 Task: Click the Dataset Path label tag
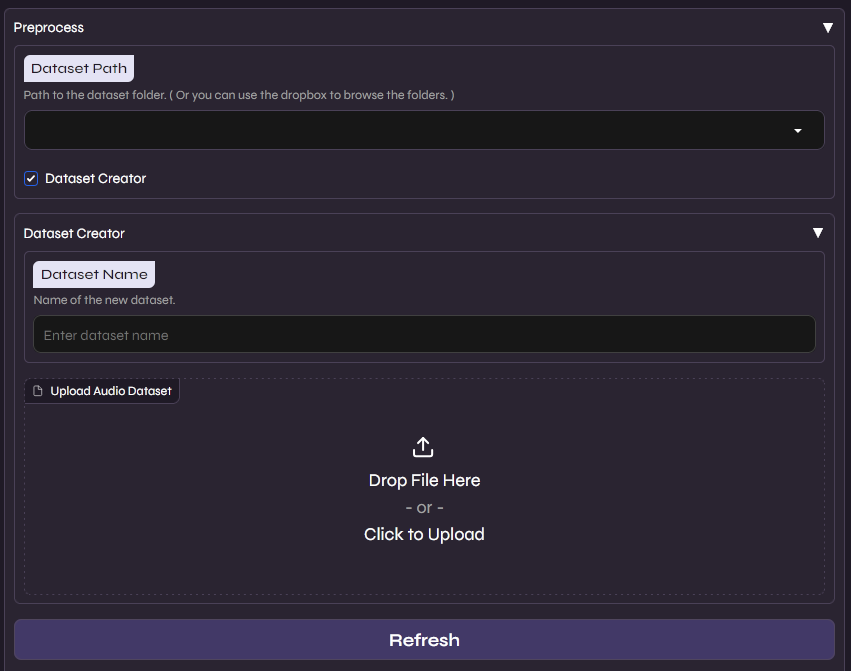point(79,69)
